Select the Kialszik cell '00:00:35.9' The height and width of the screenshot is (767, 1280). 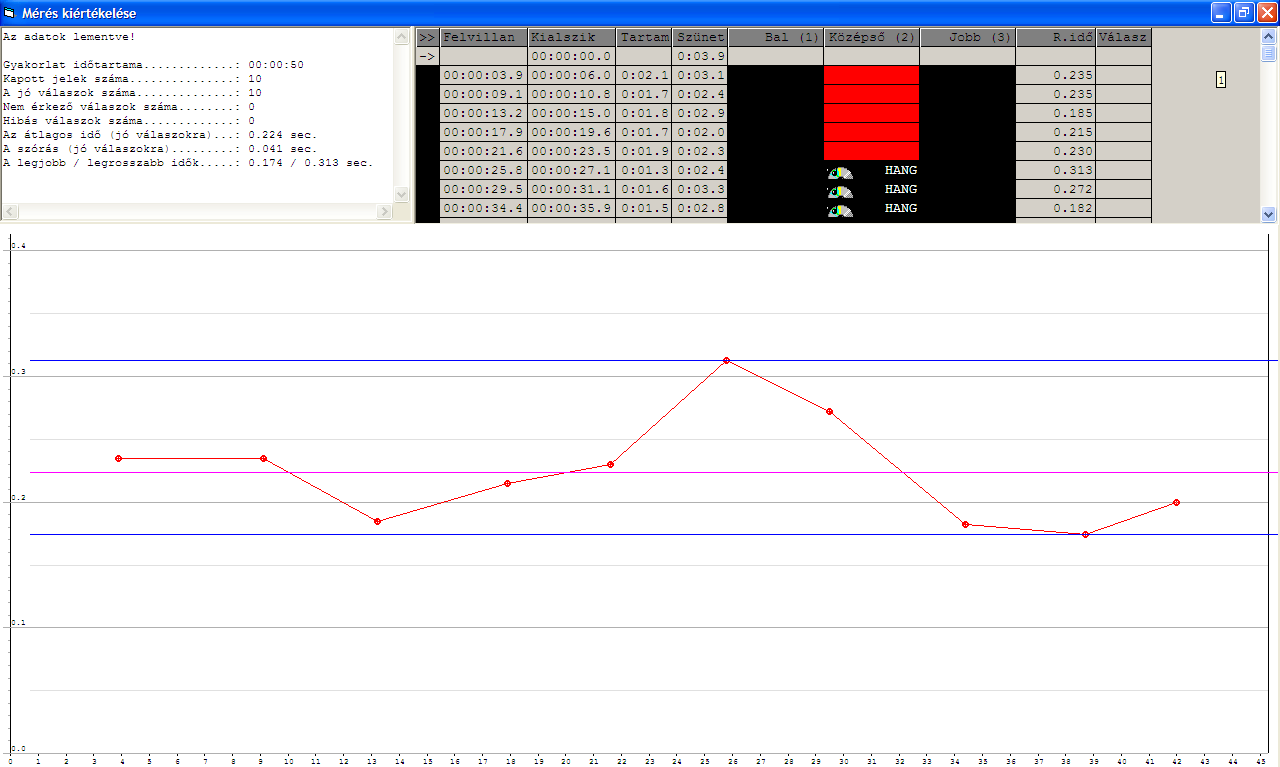[571, 208]
